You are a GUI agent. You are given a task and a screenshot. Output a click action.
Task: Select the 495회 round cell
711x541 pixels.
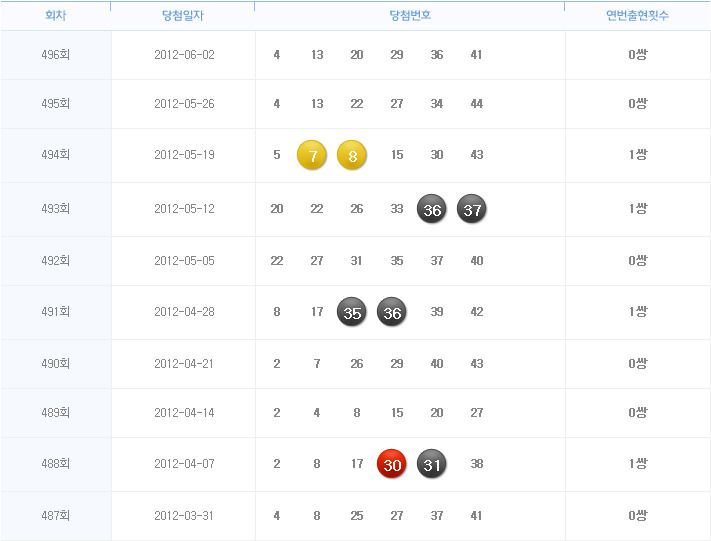[56, 104]
